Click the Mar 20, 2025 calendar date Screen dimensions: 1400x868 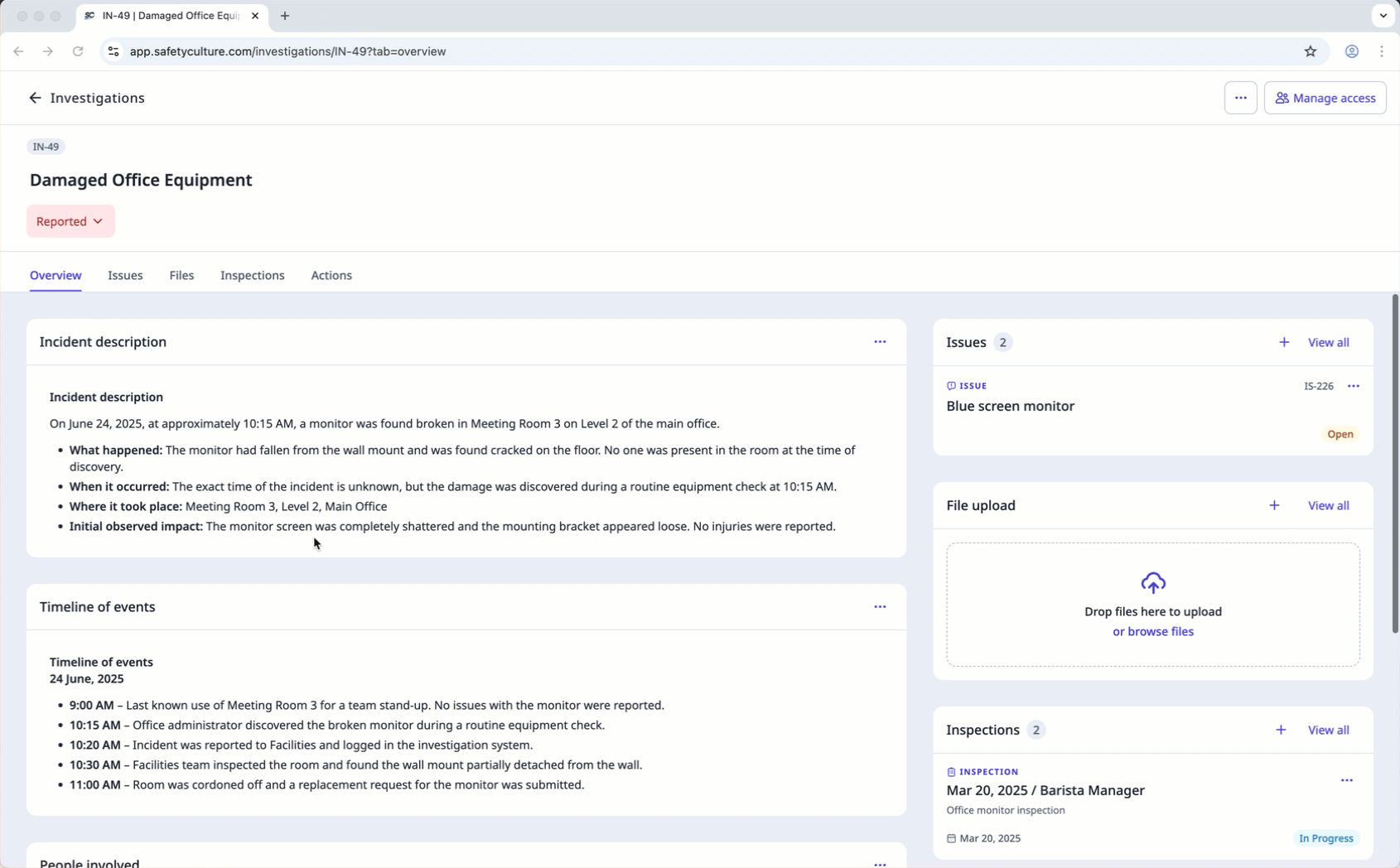(983, 838)
